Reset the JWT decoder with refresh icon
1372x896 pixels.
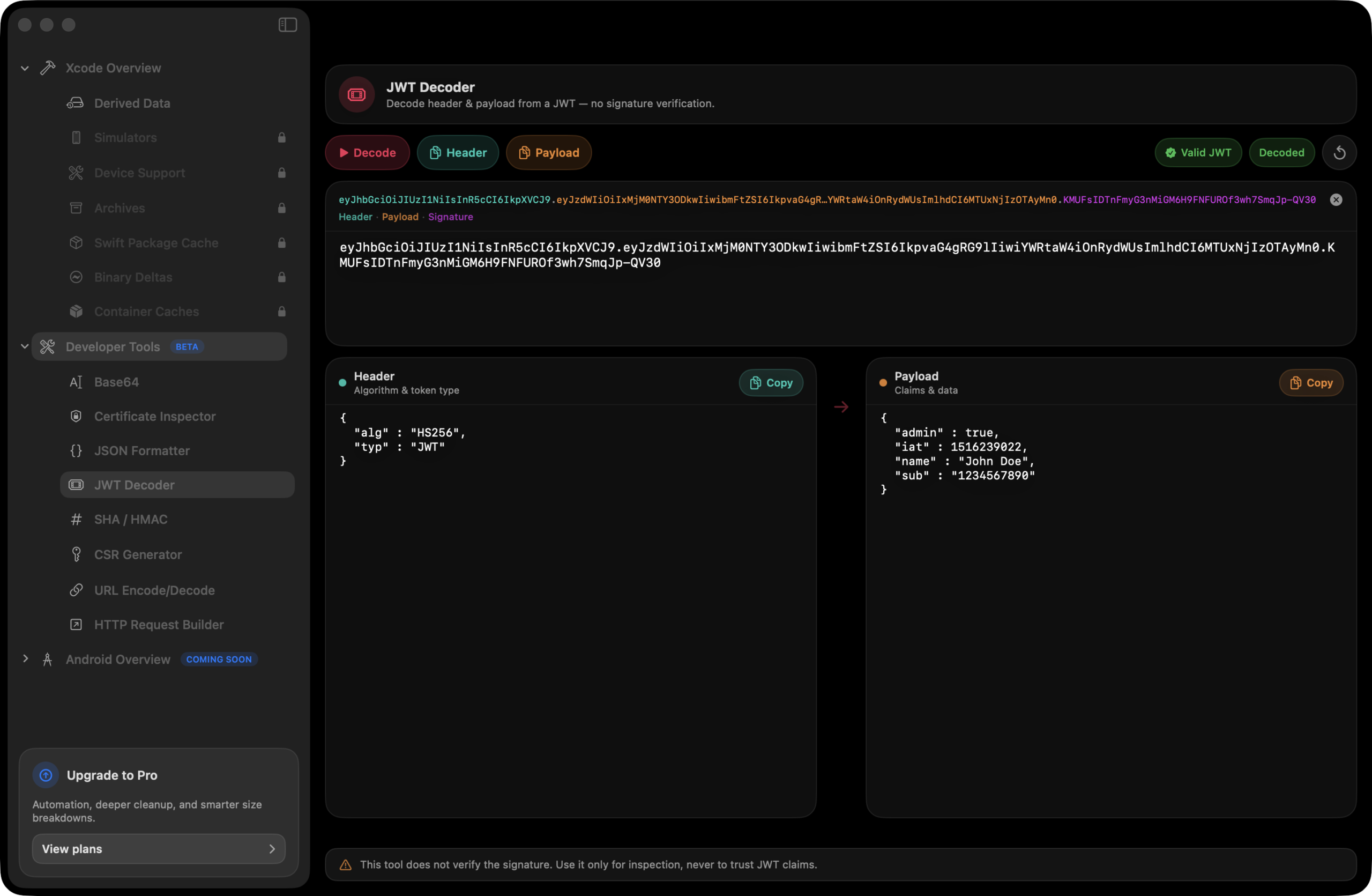[x=1340, y=152]
